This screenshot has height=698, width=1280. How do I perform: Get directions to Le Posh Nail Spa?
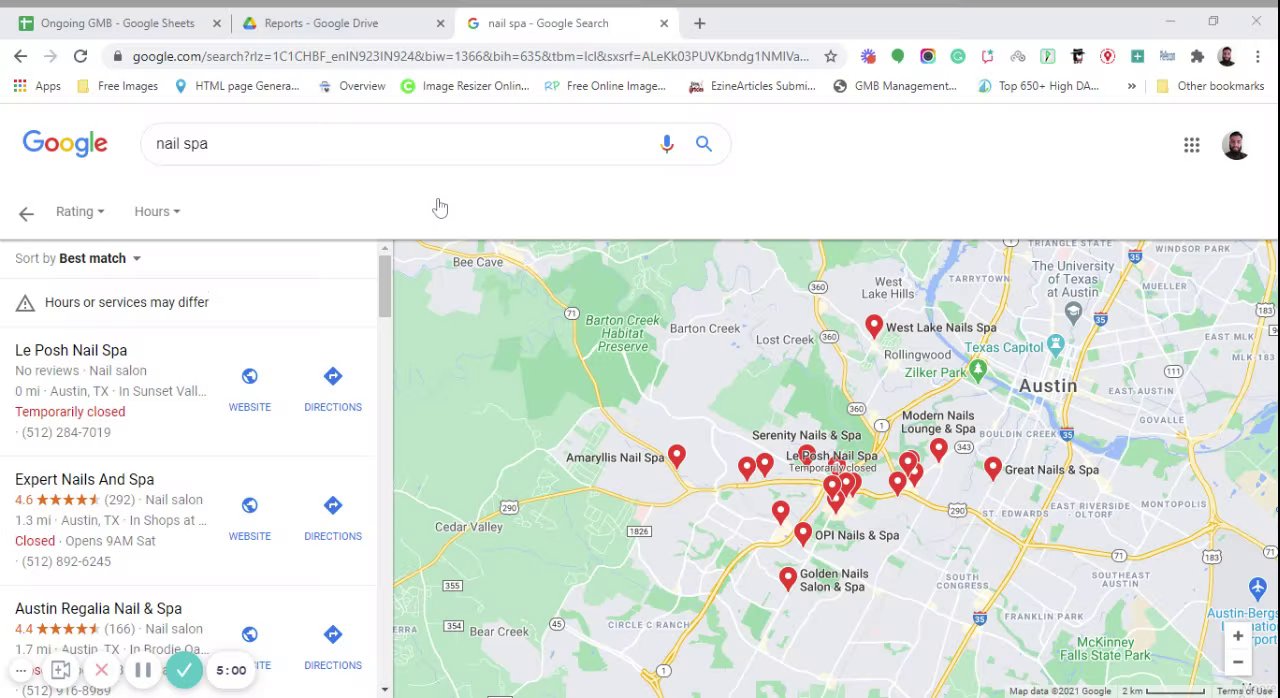[333, 376]
